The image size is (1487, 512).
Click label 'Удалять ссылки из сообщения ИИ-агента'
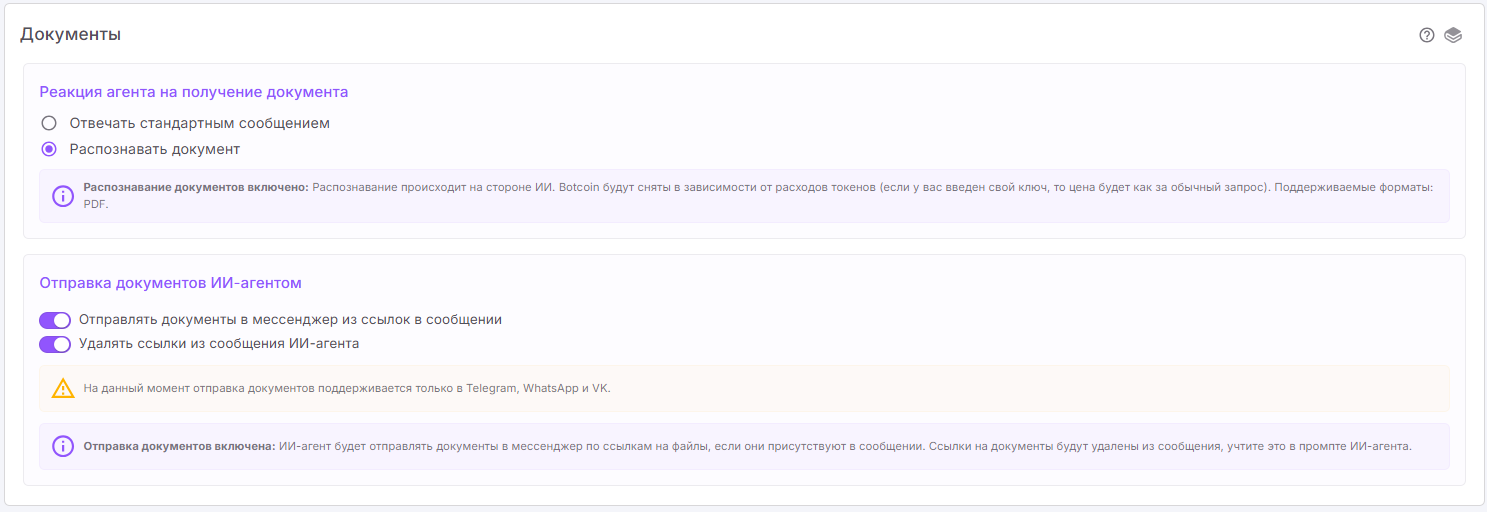(x=219, y=343)
